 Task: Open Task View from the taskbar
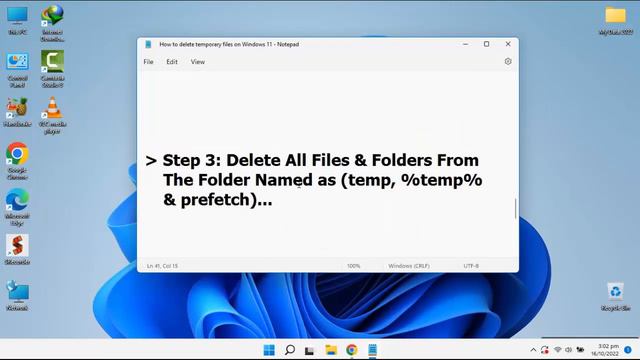click(310, 350)
